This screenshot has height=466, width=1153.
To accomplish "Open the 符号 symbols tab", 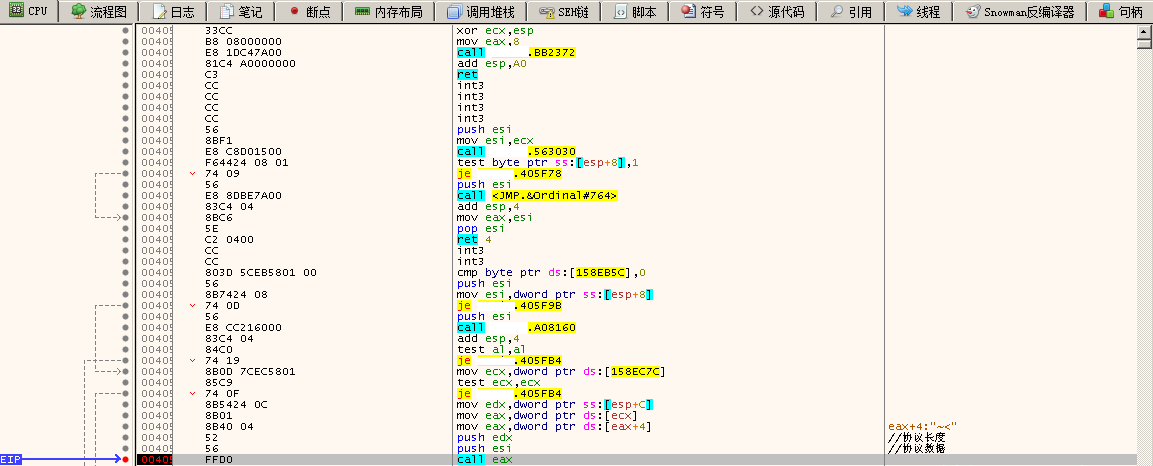I will click(x=702, y=12).
